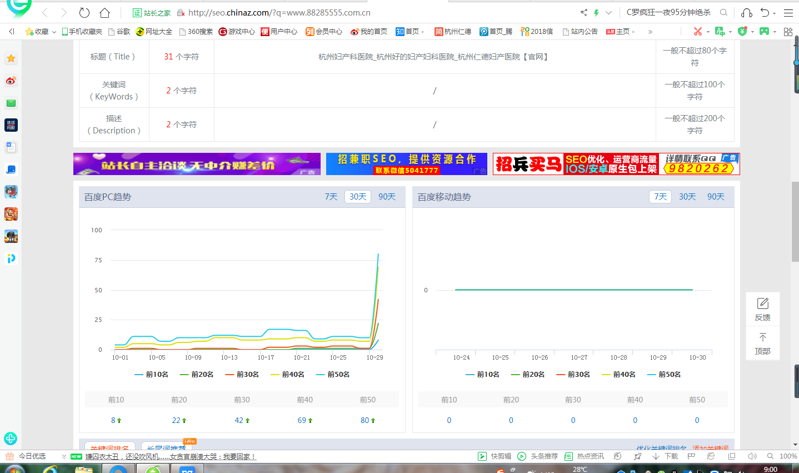The height and width of the screenshot is (473, 799).
Task: Open the 360搜索 bookmark
Action: (196, 32)
